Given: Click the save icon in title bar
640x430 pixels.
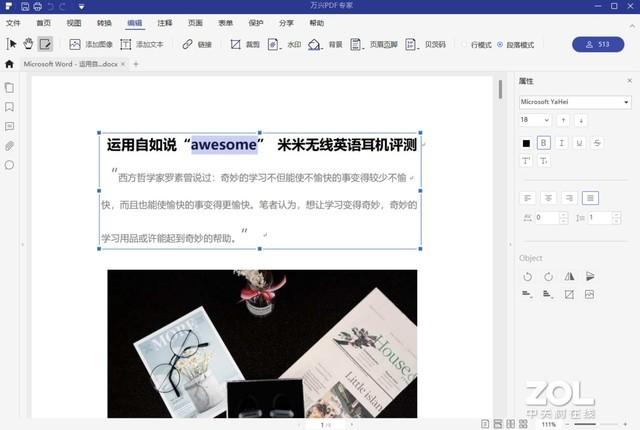Looking at the screenshot, I should [25, 6].
